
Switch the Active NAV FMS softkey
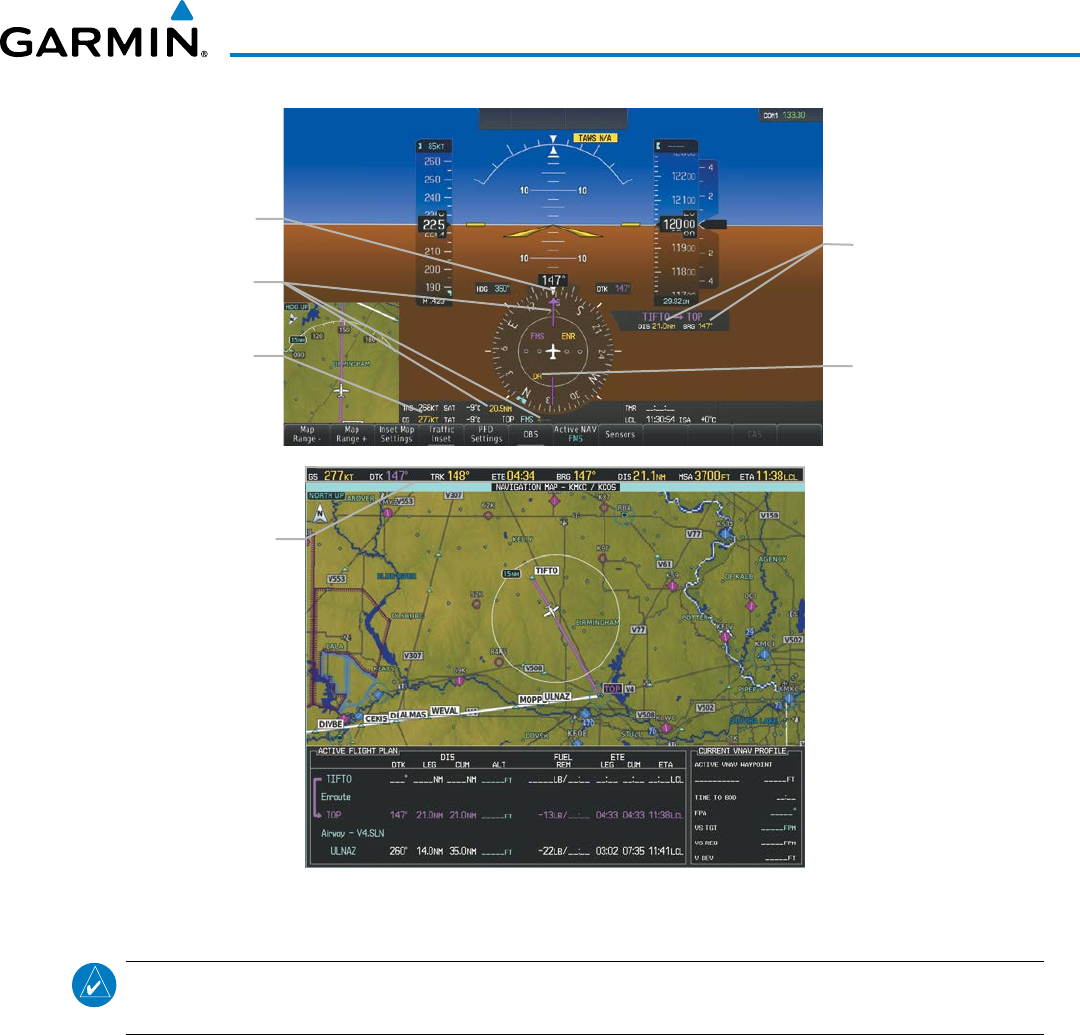(575, 435)
